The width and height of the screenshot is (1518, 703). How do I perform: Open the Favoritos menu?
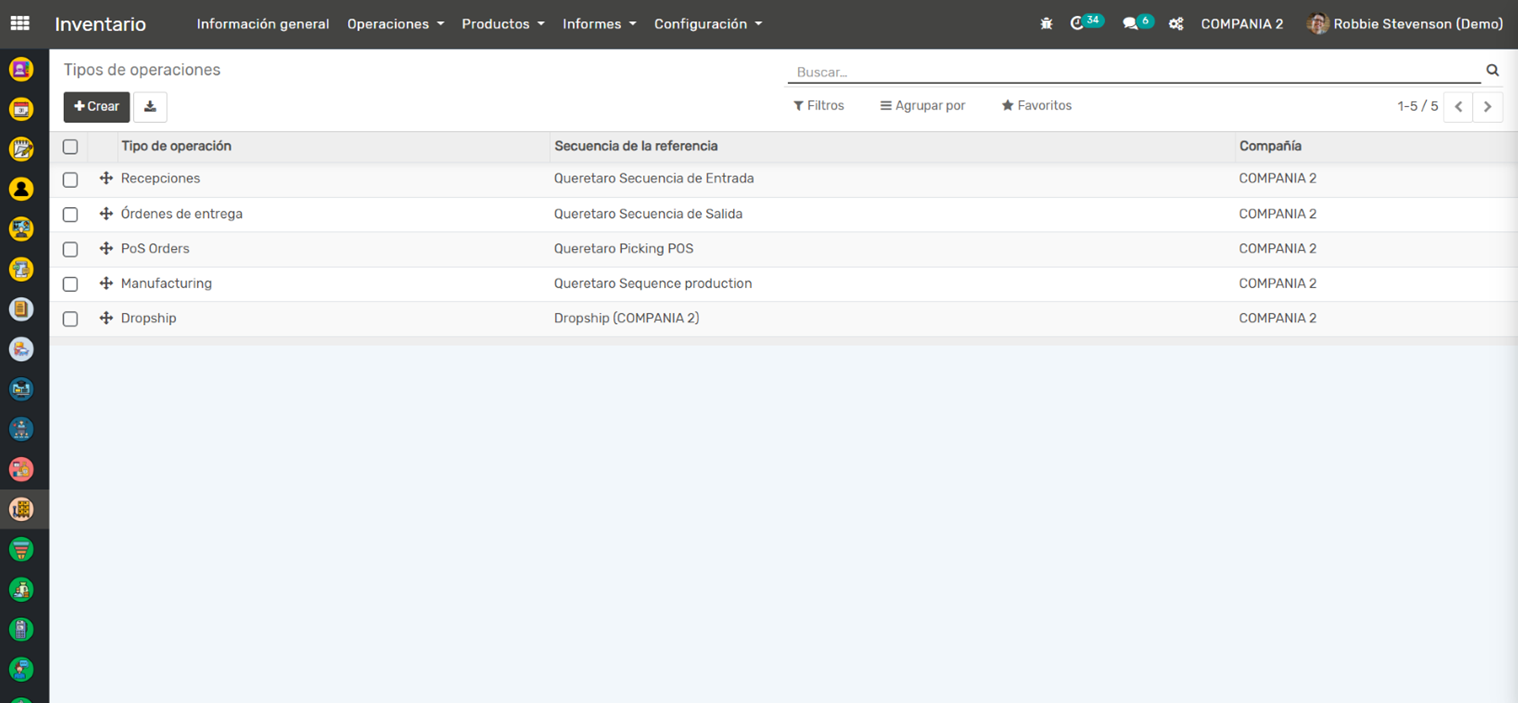[x=1036, y=106]
